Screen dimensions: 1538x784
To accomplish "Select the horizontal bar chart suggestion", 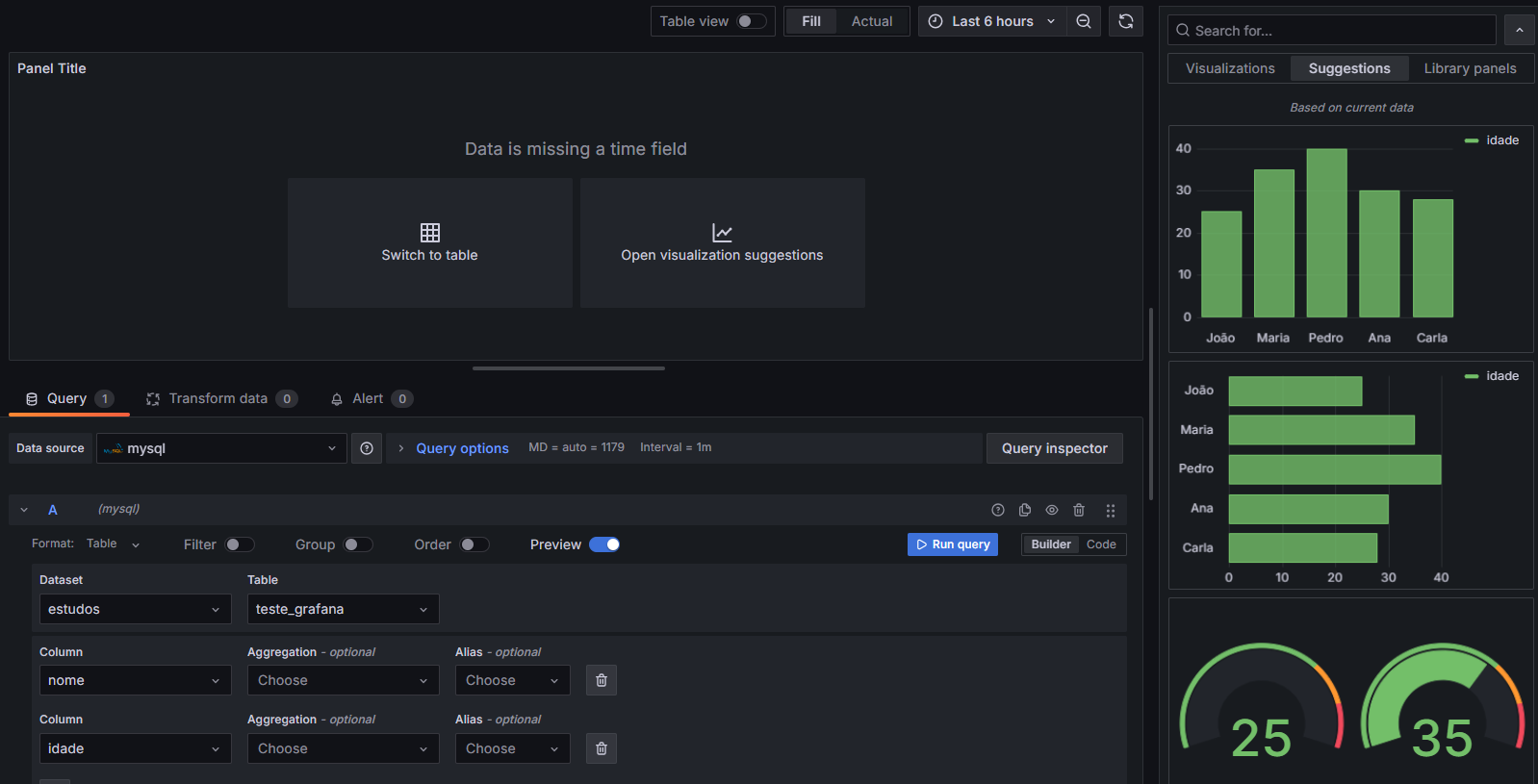I will point(1351,475).
